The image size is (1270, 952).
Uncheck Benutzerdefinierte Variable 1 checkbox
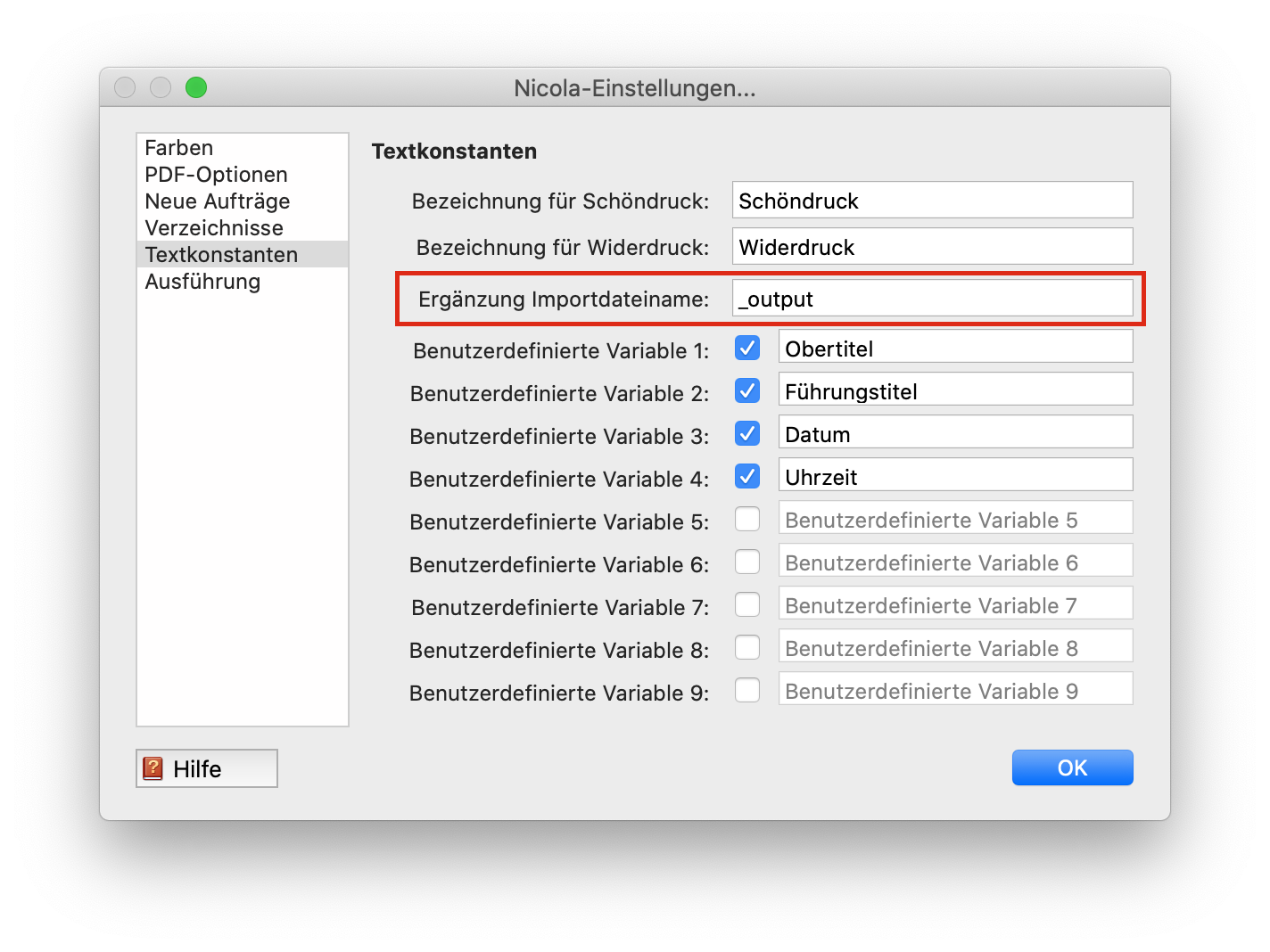[x=747, y=348]
